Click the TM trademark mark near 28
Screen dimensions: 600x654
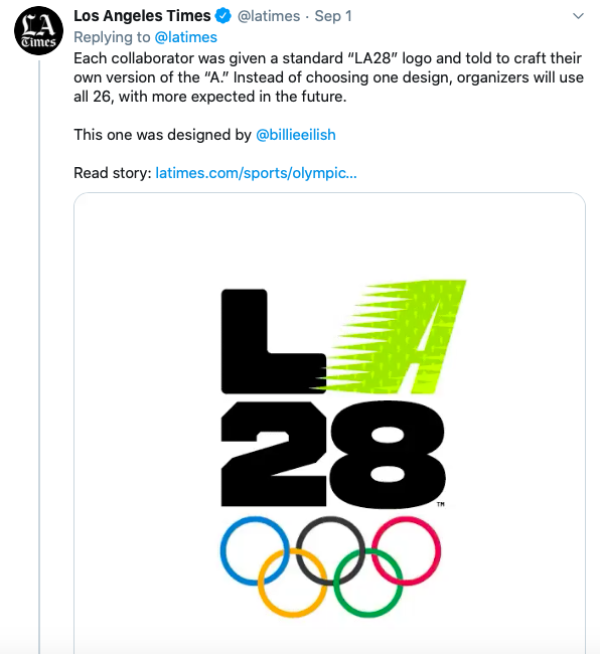pos(441,504)
